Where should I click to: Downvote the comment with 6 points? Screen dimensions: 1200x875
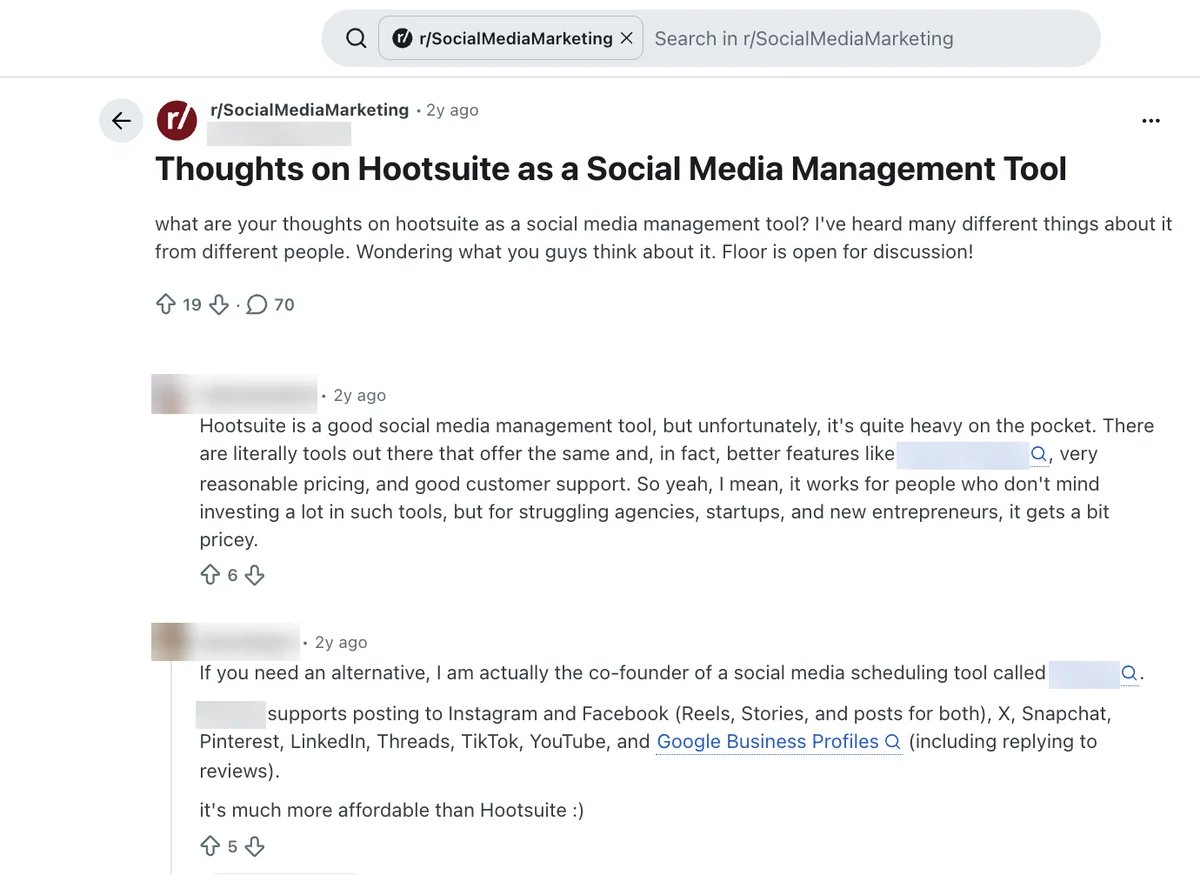tap(255, 575)
